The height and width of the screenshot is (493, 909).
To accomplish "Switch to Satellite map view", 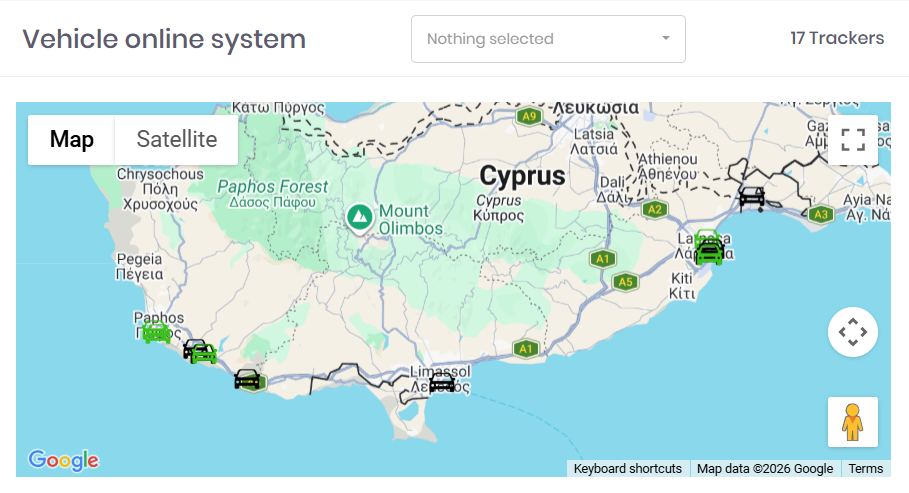I will pyautogui.click(x=176, y=140).
